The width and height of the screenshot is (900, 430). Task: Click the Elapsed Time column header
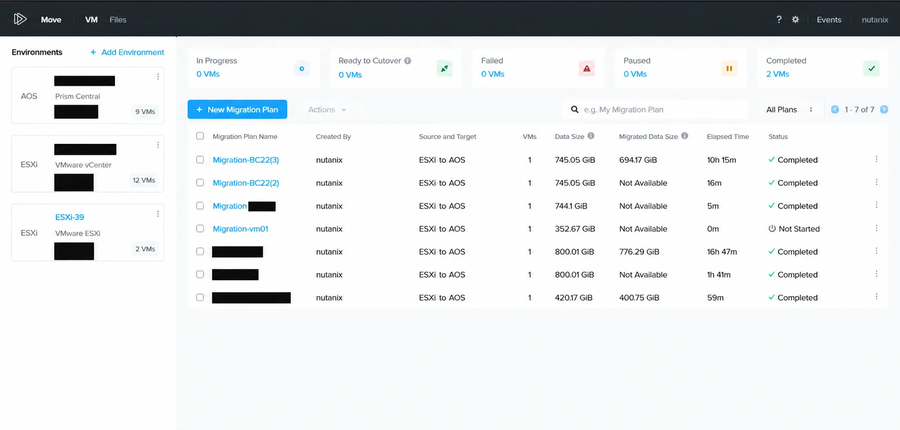click(x=728, y=137)
